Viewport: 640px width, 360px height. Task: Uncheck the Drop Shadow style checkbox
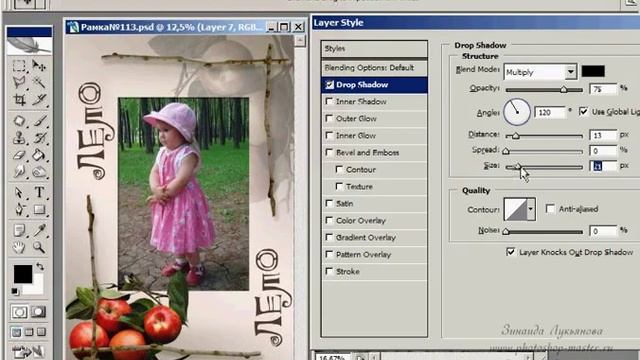point(329,85)
